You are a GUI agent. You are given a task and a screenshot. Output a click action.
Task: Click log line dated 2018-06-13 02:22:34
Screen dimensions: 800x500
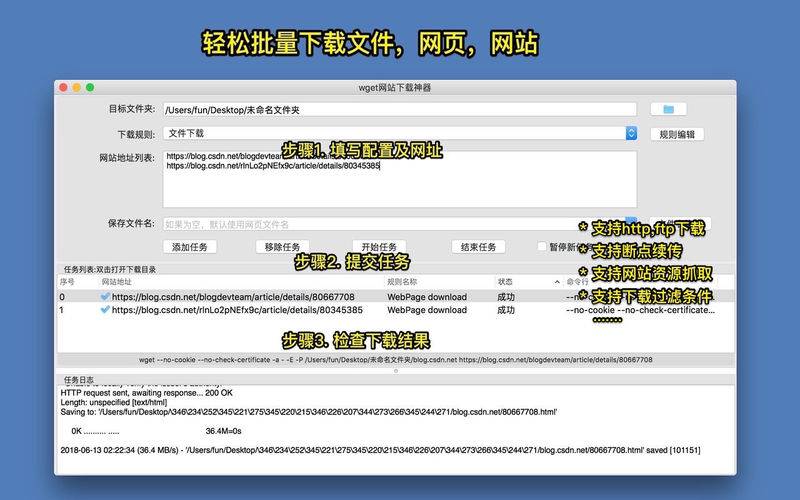(x=380, y=451)
